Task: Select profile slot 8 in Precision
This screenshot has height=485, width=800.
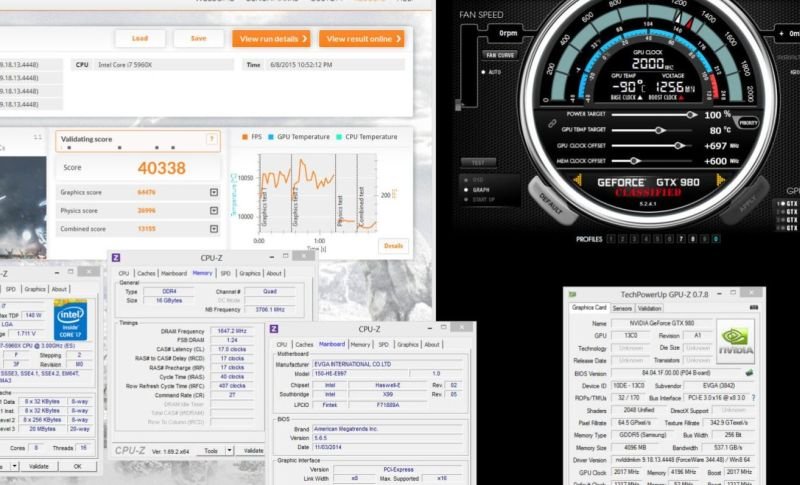Action: point(692,239)
